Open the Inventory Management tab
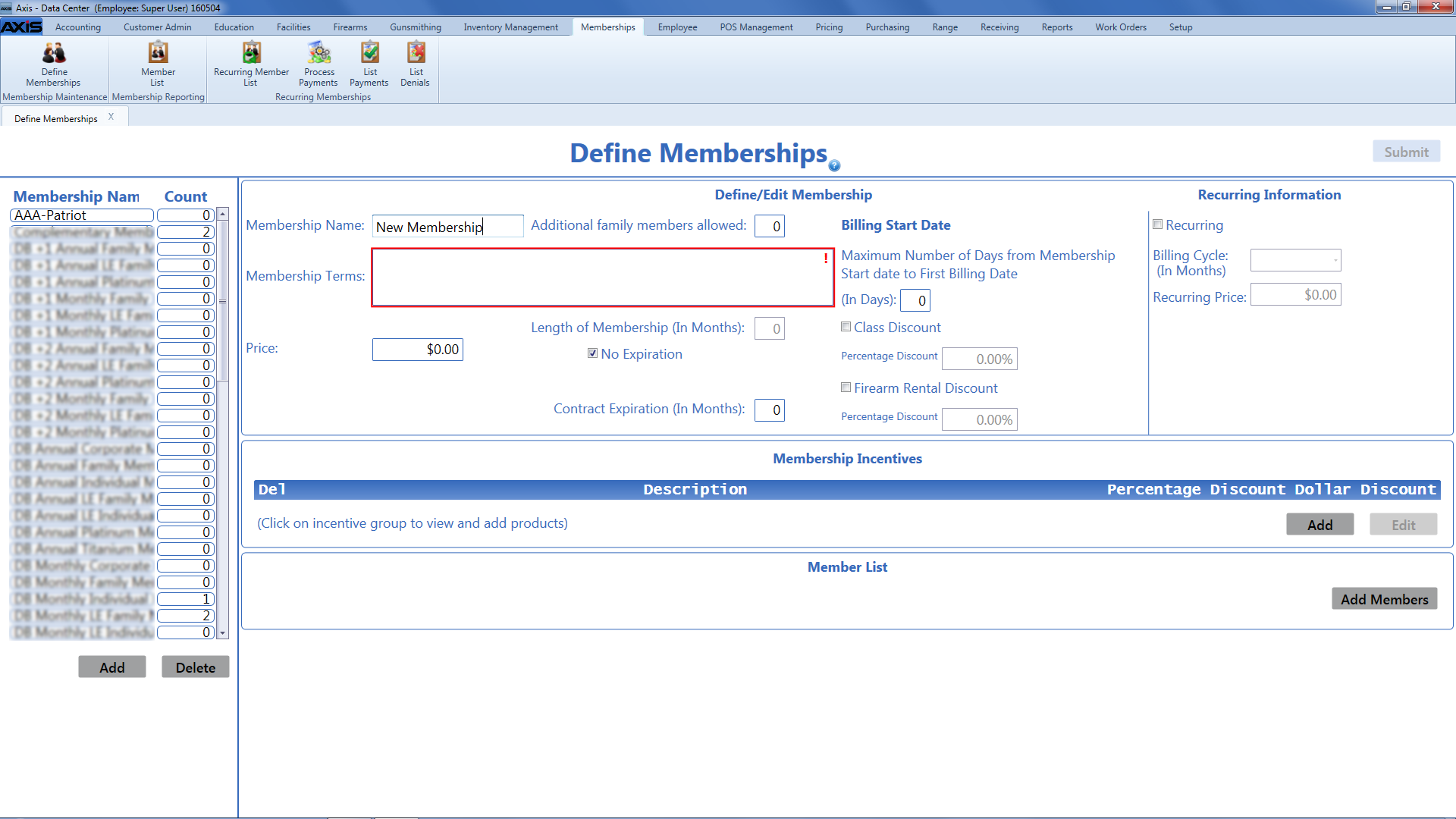The image size is (1456, 819). pyautogui.click(x=510, y=27)
